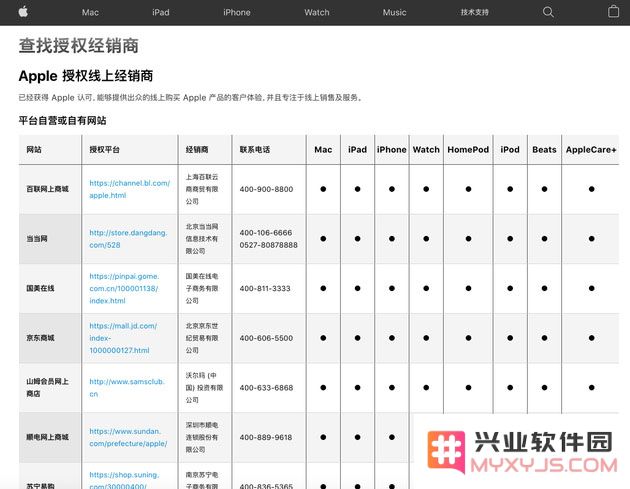Click the 当当网 row name

click(x=37, y=239)
